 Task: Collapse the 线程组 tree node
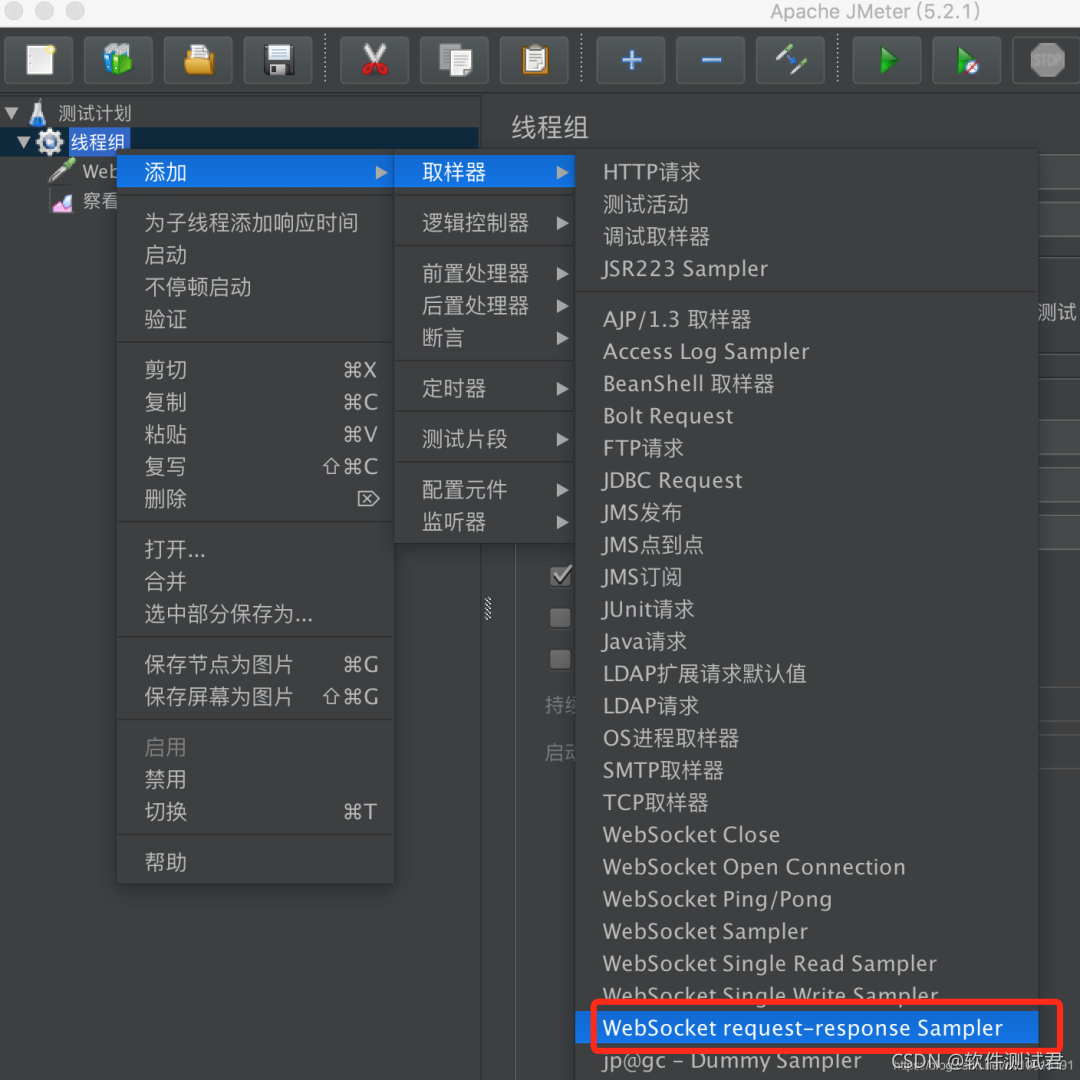coord(23,142)
